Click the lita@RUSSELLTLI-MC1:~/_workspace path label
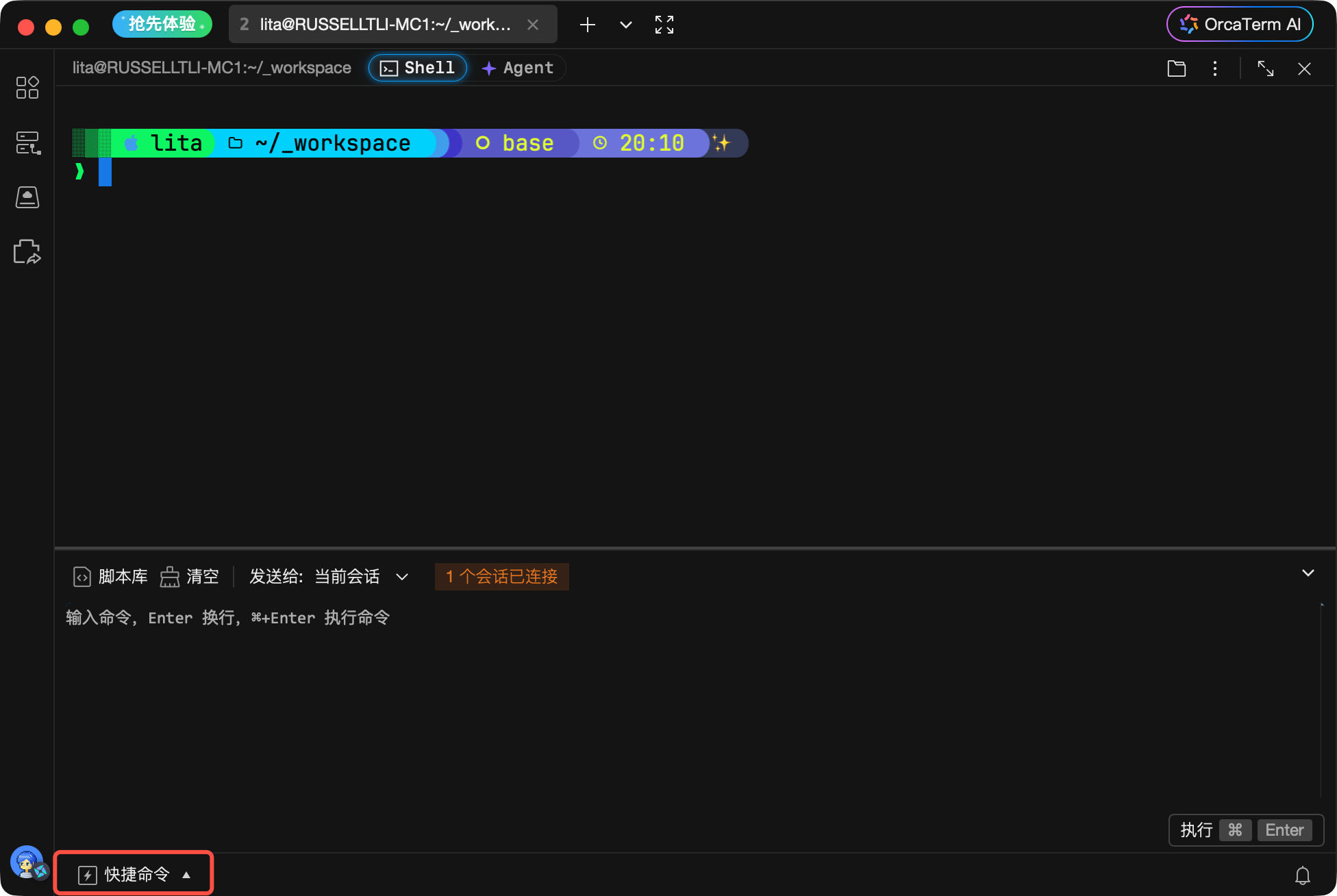 tap(212, 68)
